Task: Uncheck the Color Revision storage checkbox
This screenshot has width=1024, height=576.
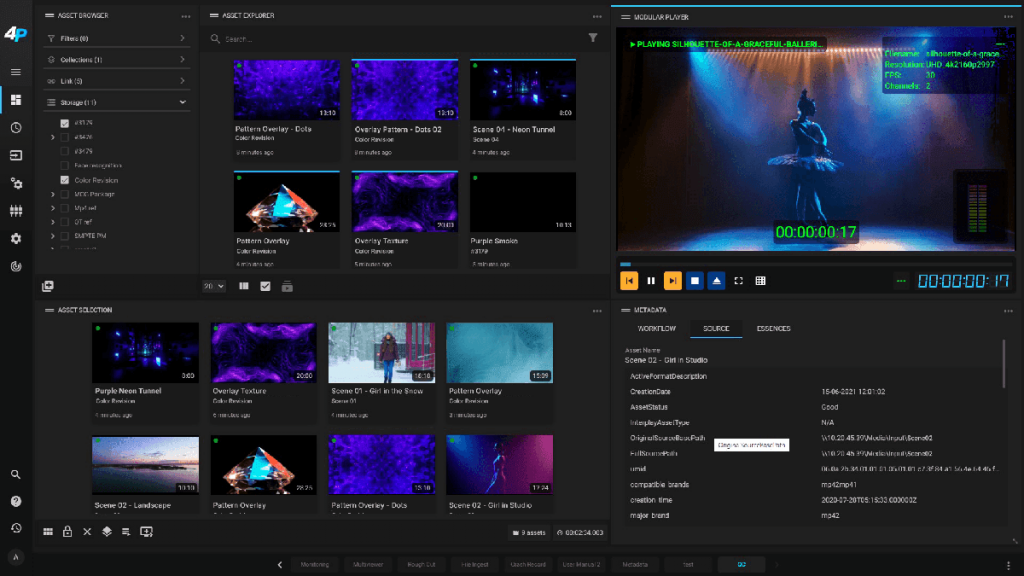Action: point(65,180)
